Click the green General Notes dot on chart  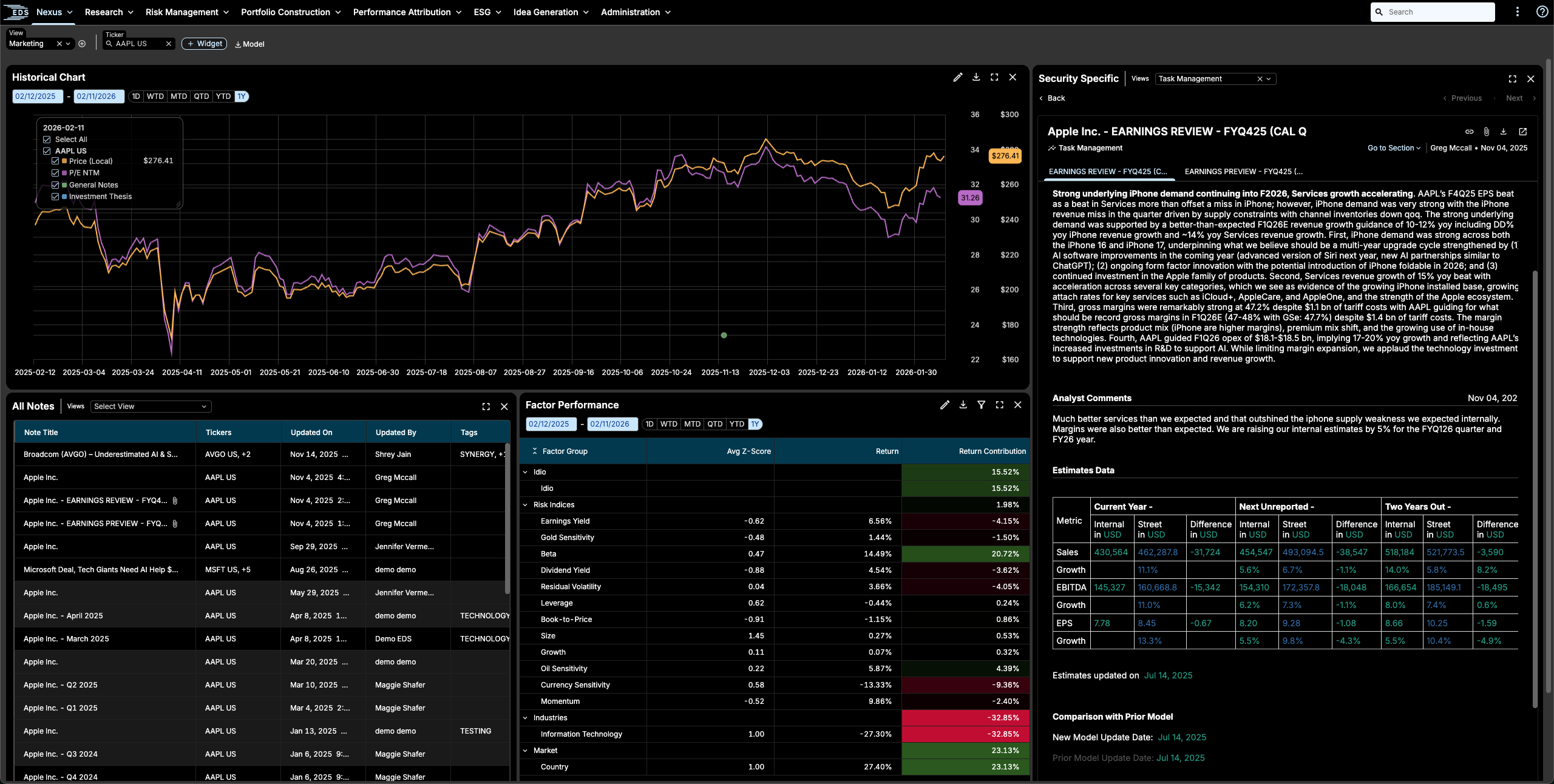[724, 335]
